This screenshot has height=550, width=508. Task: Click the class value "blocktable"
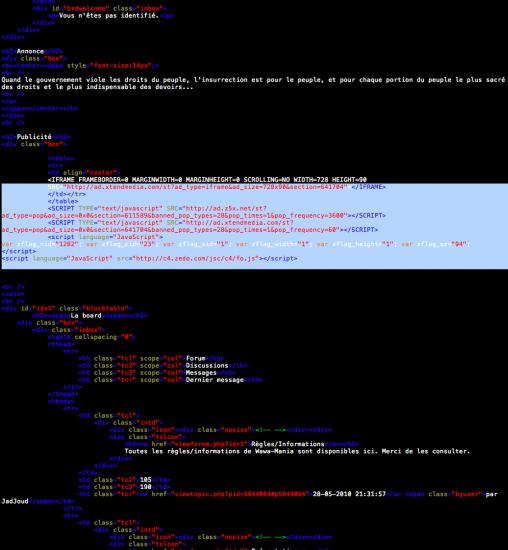coord(105,308)
